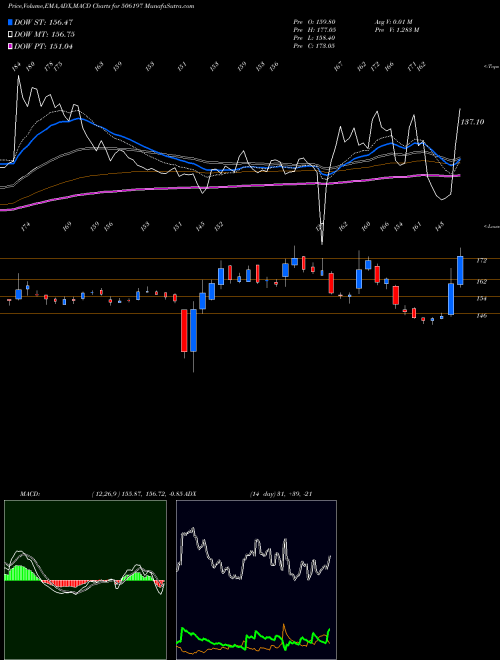
Task: Click the 'Pre H: 177.05' high value
Action: pos(314,30)
